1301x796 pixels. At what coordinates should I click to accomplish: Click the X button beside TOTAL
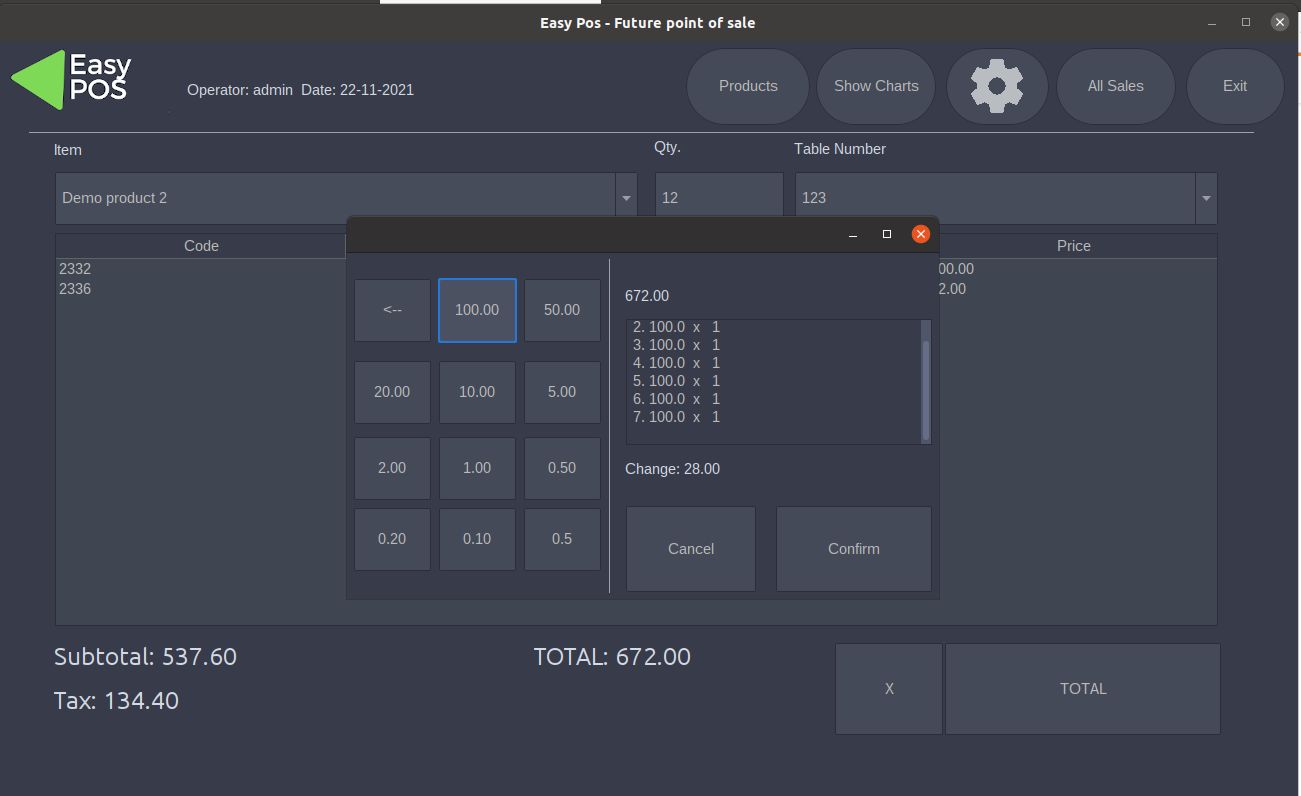click(888, 689)
